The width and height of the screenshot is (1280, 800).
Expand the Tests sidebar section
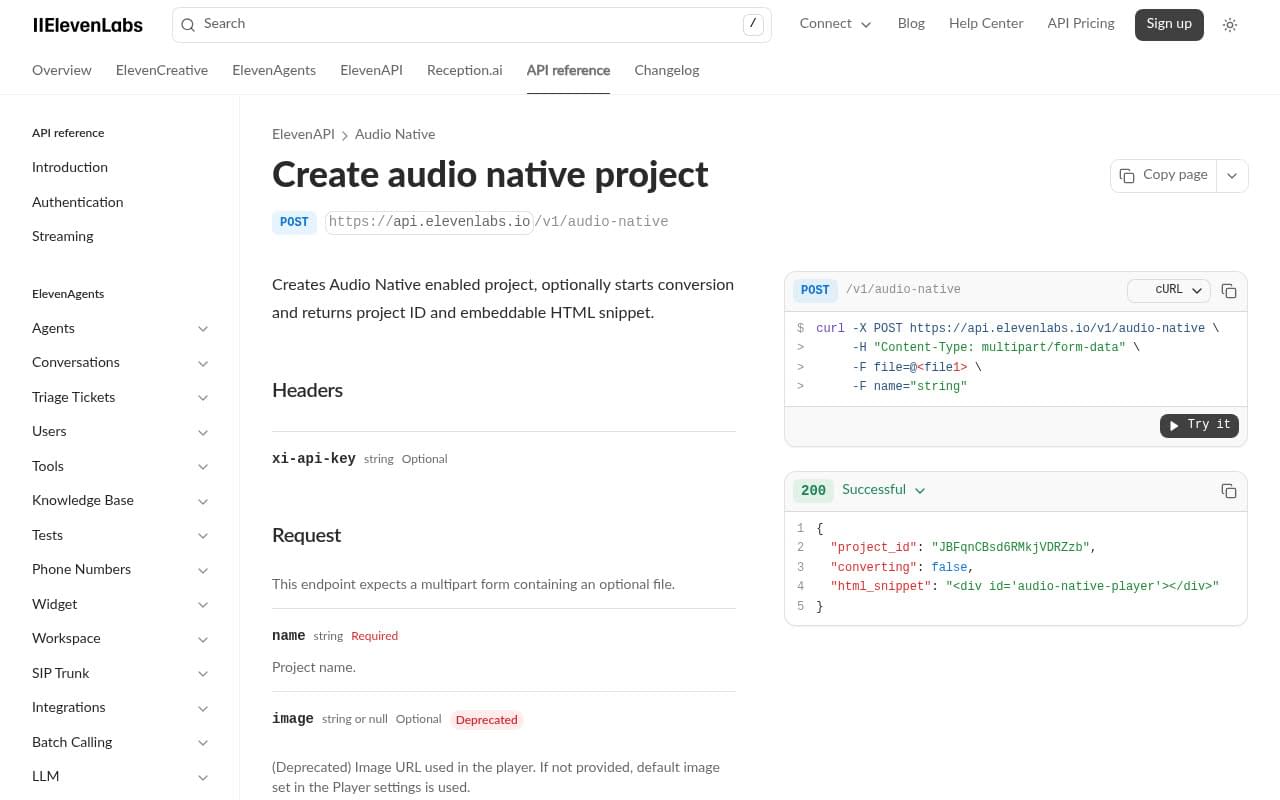(x=121, y=536)
